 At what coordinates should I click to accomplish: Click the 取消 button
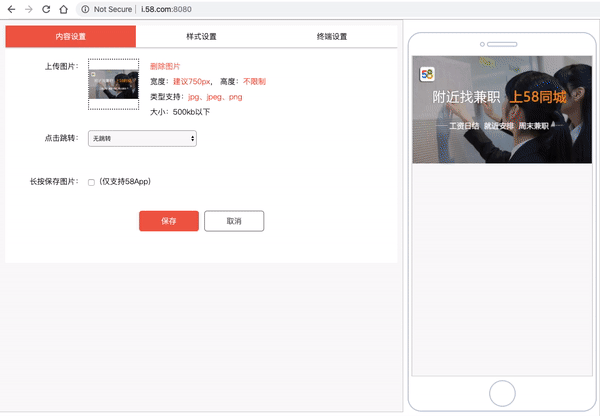coord(234,221)
